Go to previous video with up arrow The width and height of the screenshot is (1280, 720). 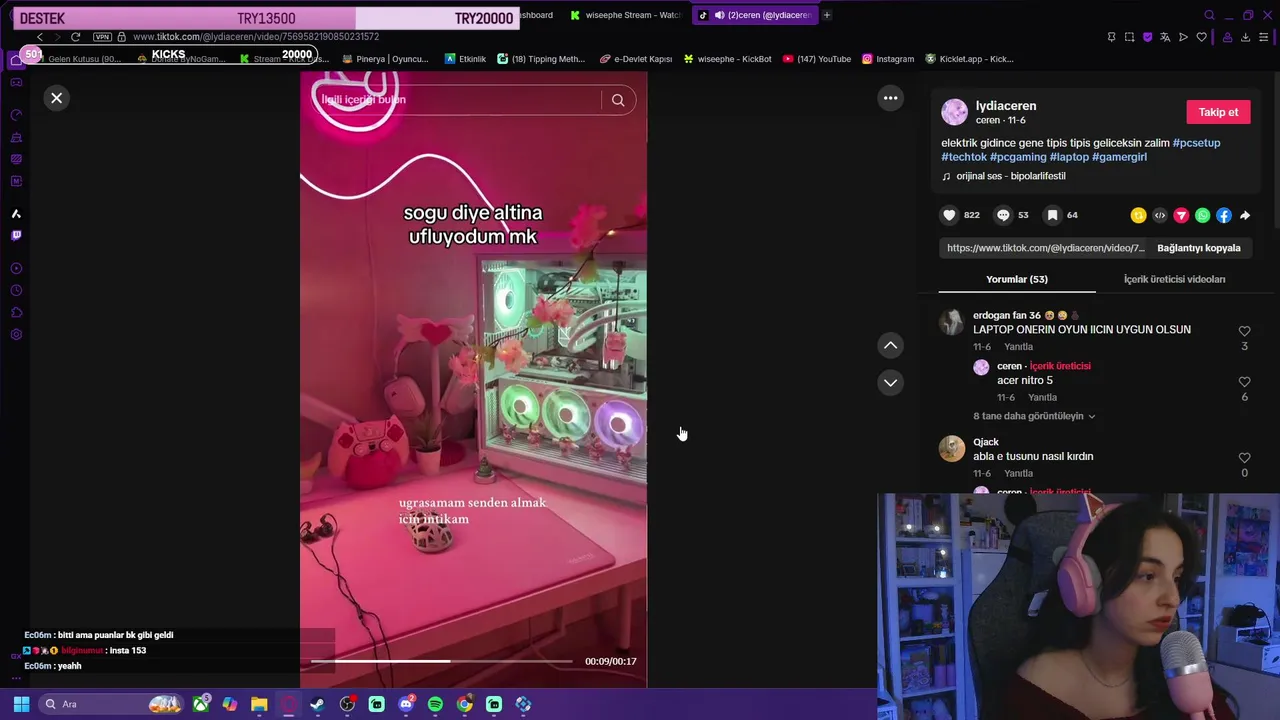coord(890,345)
